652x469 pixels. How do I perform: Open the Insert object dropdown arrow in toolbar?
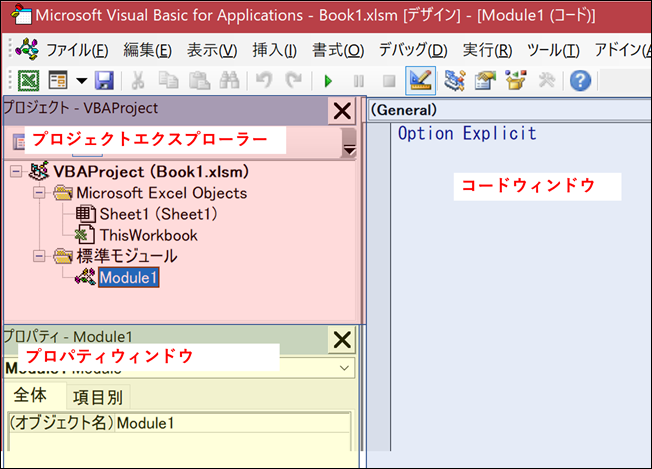point(82,80)
